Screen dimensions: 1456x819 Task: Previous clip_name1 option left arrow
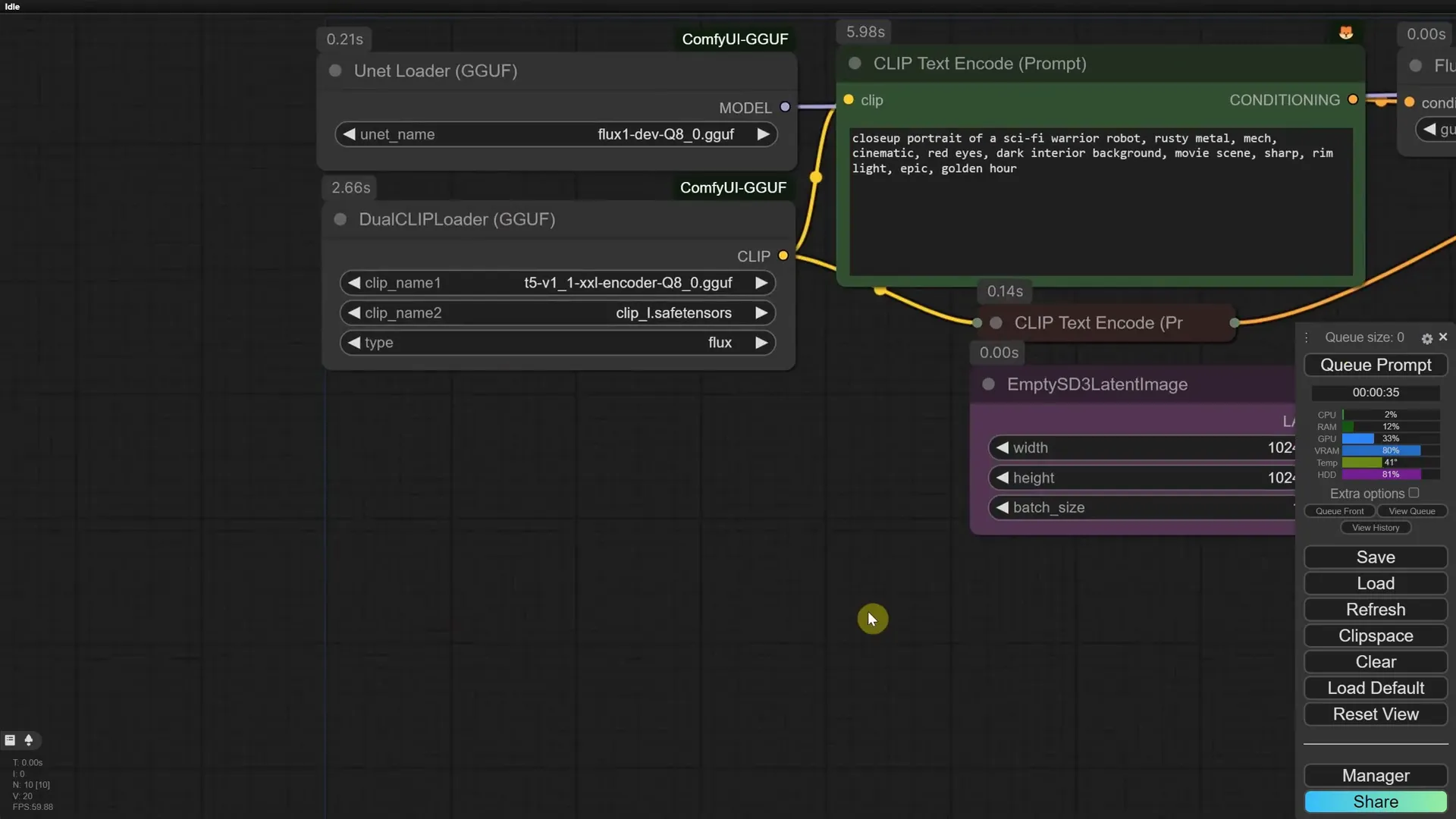coord(353,283)
